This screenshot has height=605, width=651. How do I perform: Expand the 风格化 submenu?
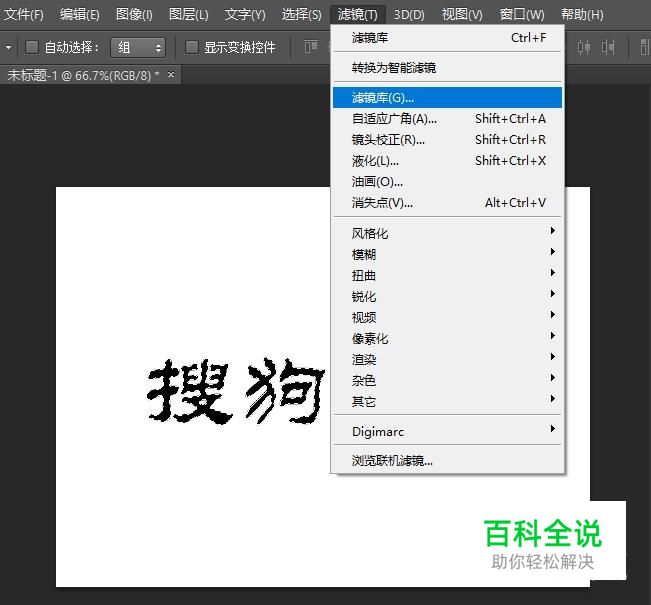[448, 233]
